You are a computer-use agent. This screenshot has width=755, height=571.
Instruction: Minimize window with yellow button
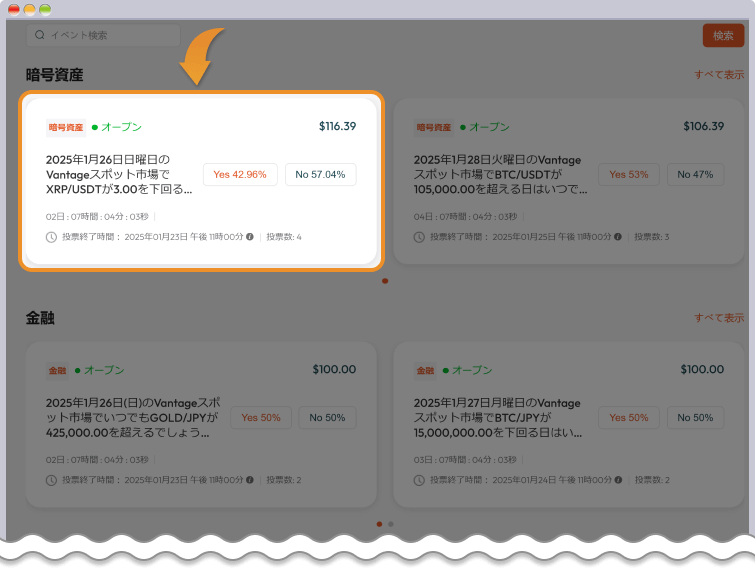point(29,9)
